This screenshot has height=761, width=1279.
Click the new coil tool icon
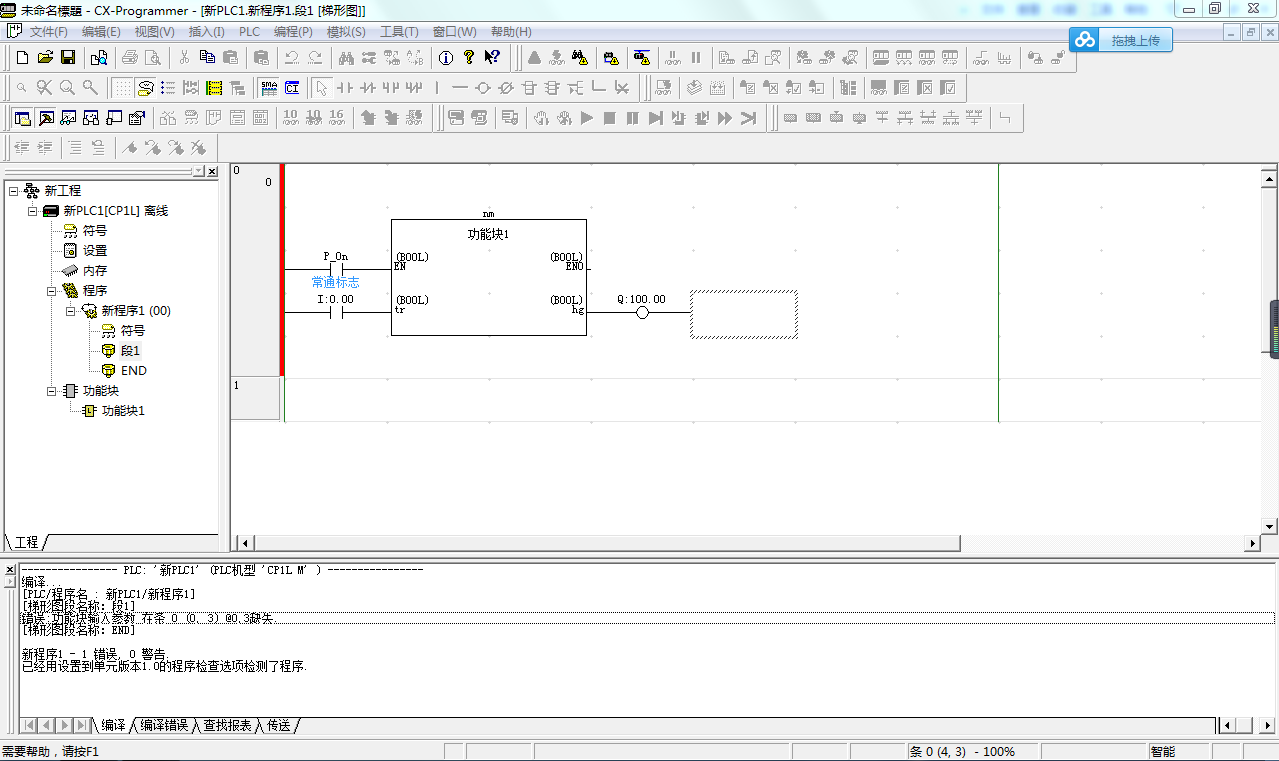(483, 88)
